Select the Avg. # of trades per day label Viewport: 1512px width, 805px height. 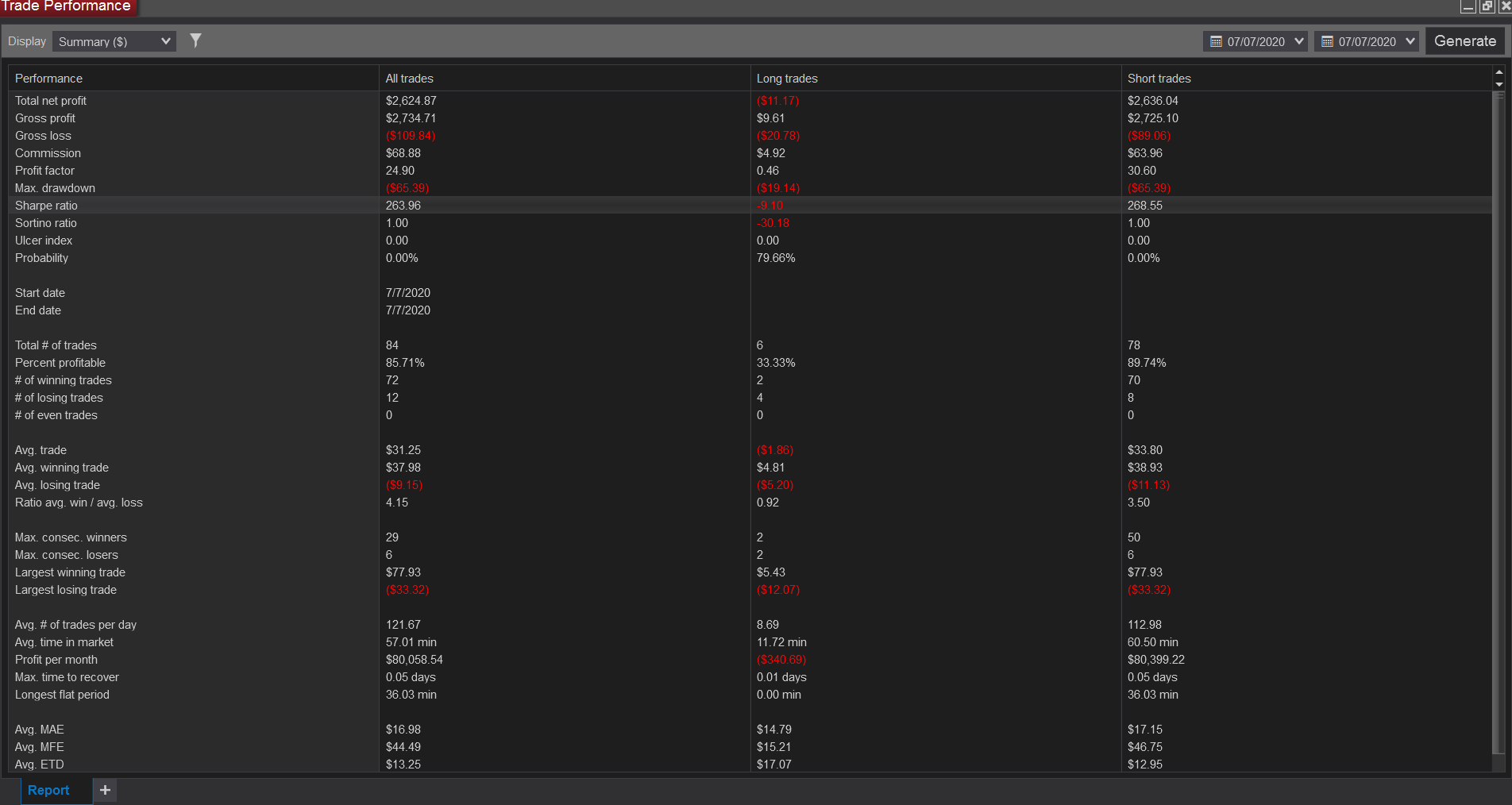click(x=75, y=625)
